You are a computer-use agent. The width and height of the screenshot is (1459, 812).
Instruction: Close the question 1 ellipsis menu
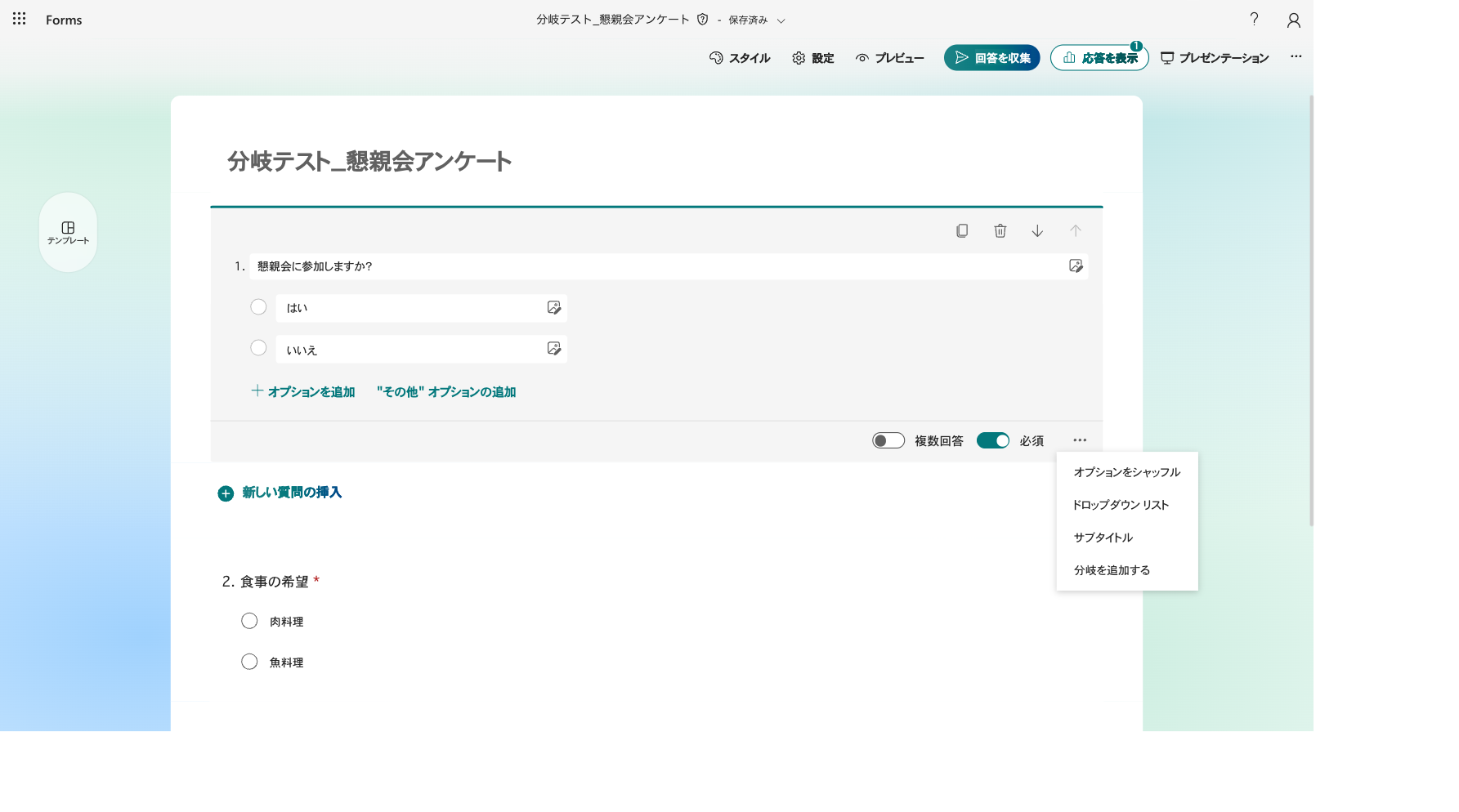(x=1080, y=440)
